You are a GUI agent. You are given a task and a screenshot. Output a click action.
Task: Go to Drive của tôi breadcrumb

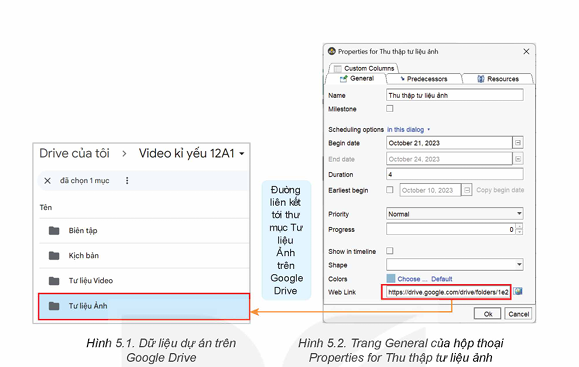coord(74,153)
